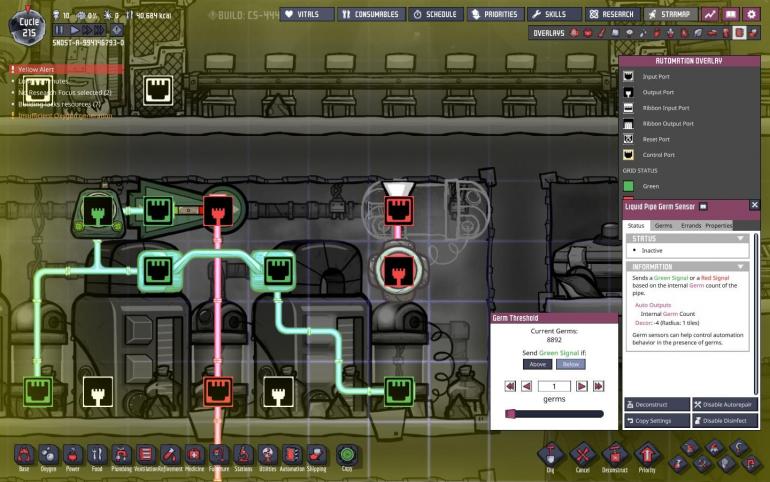Toggle the Conveyor overlay
The image size is (770, 482).
[753, 33]
